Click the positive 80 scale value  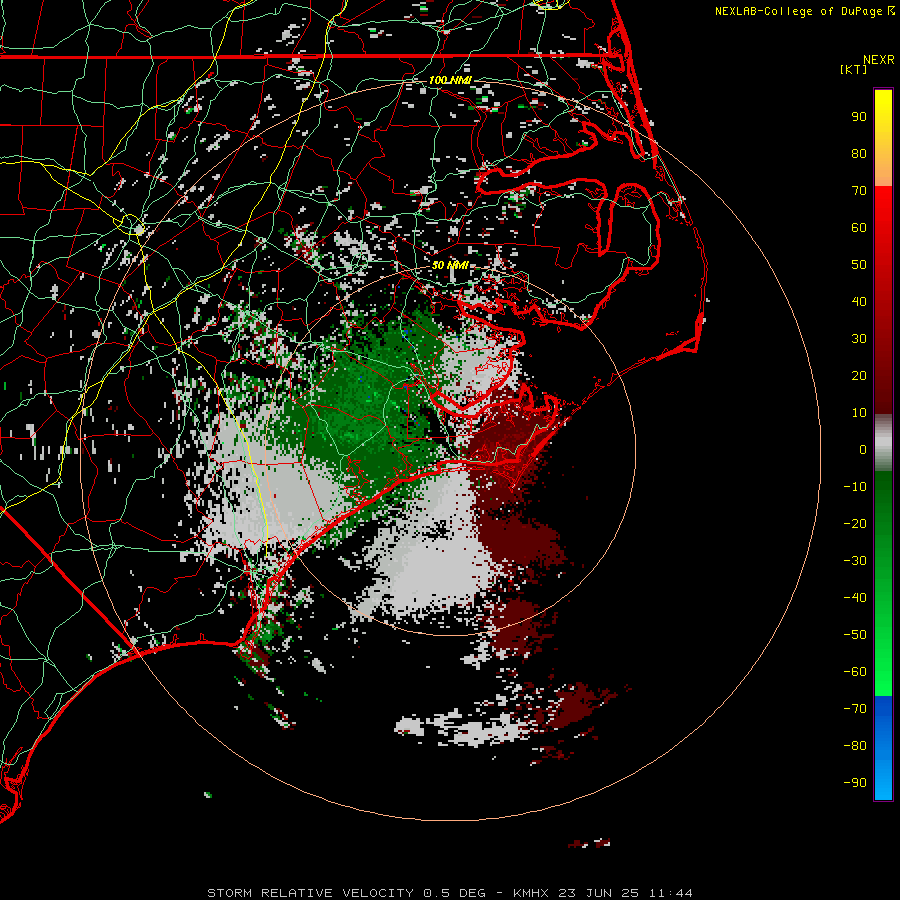859,154
